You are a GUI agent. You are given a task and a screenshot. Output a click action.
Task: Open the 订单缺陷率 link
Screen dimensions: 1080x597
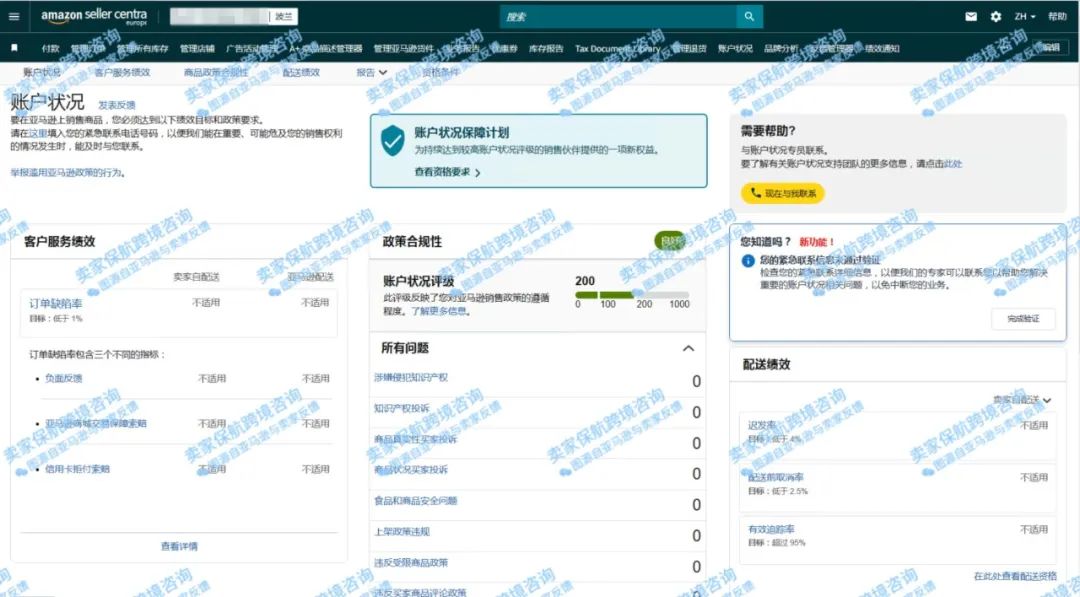pyautogui.click(x=55, y=304)
